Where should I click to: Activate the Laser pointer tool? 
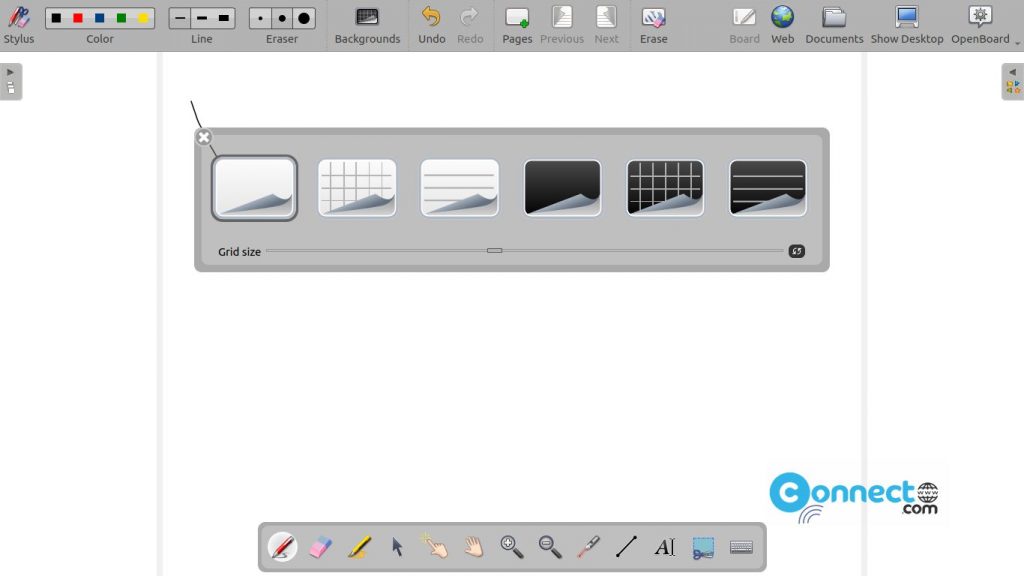point(586,546)
